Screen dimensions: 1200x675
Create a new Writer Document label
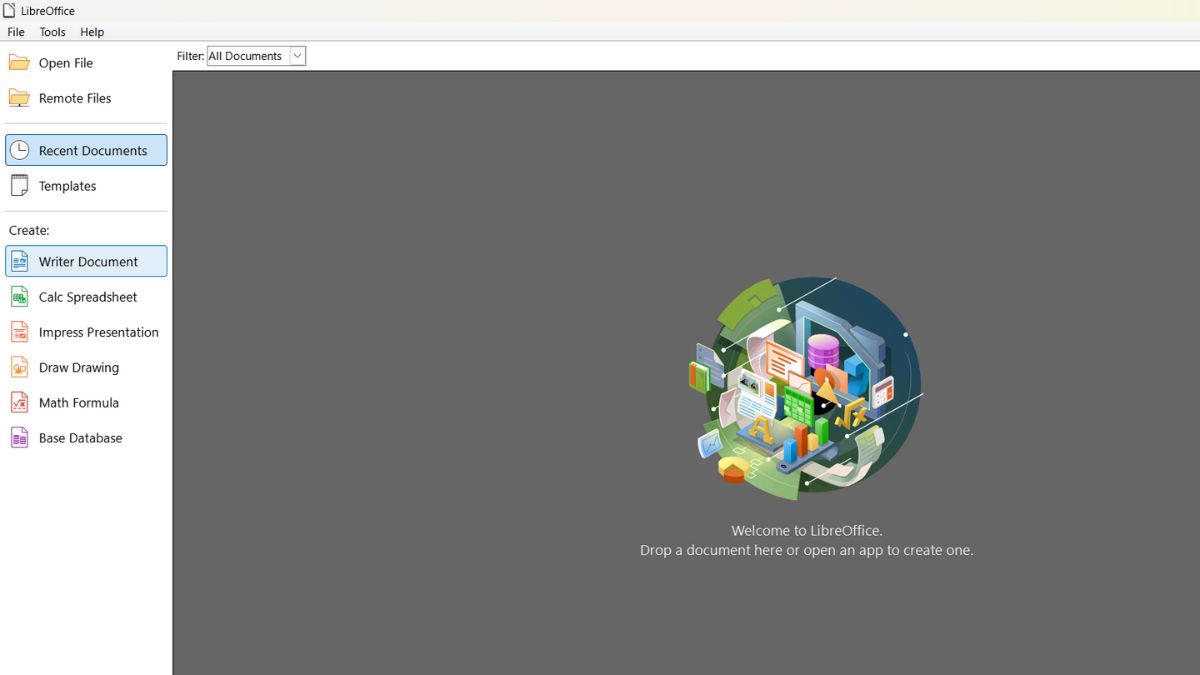pos(88,262)
